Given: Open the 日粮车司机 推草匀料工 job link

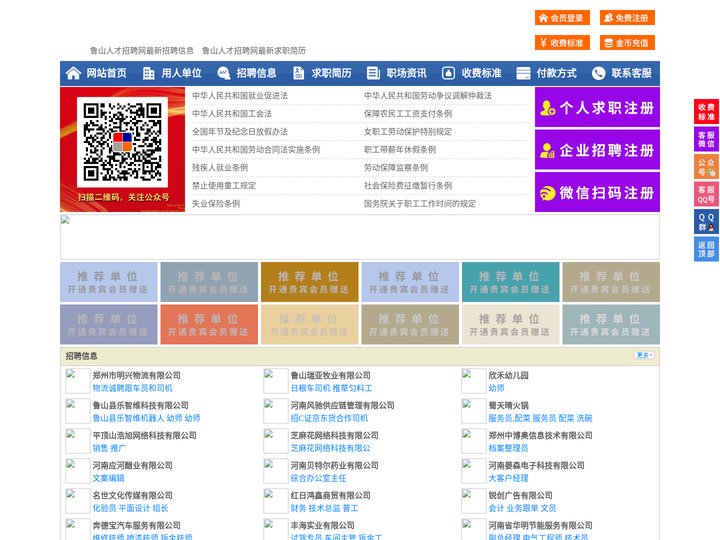Looking at the screenshot, I should tap(331, 388).
